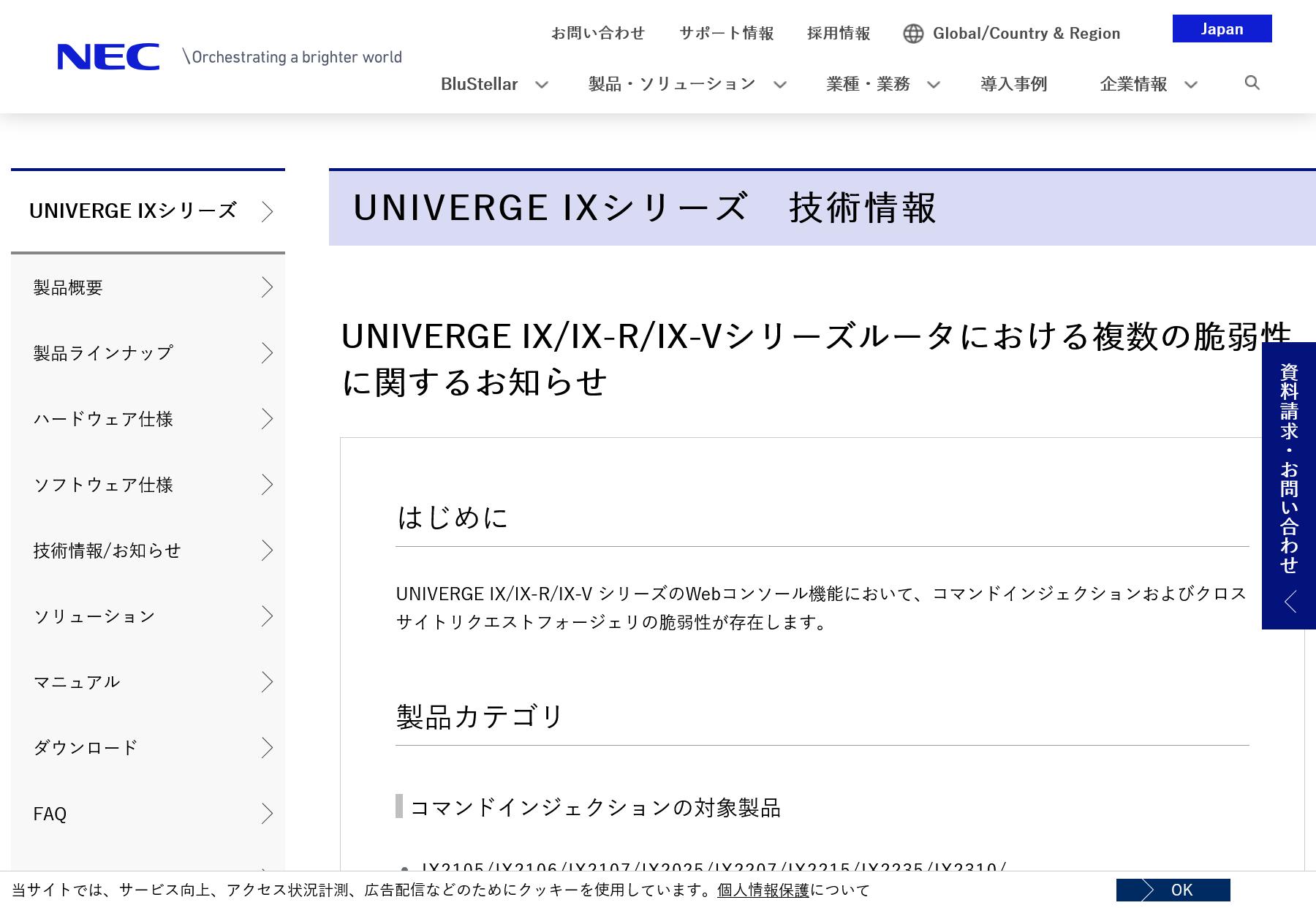Image resolution: width=1316 pixels, height=908 pixels.
Task: Open the 企業情報 menu
Action: click(1133, 84)
